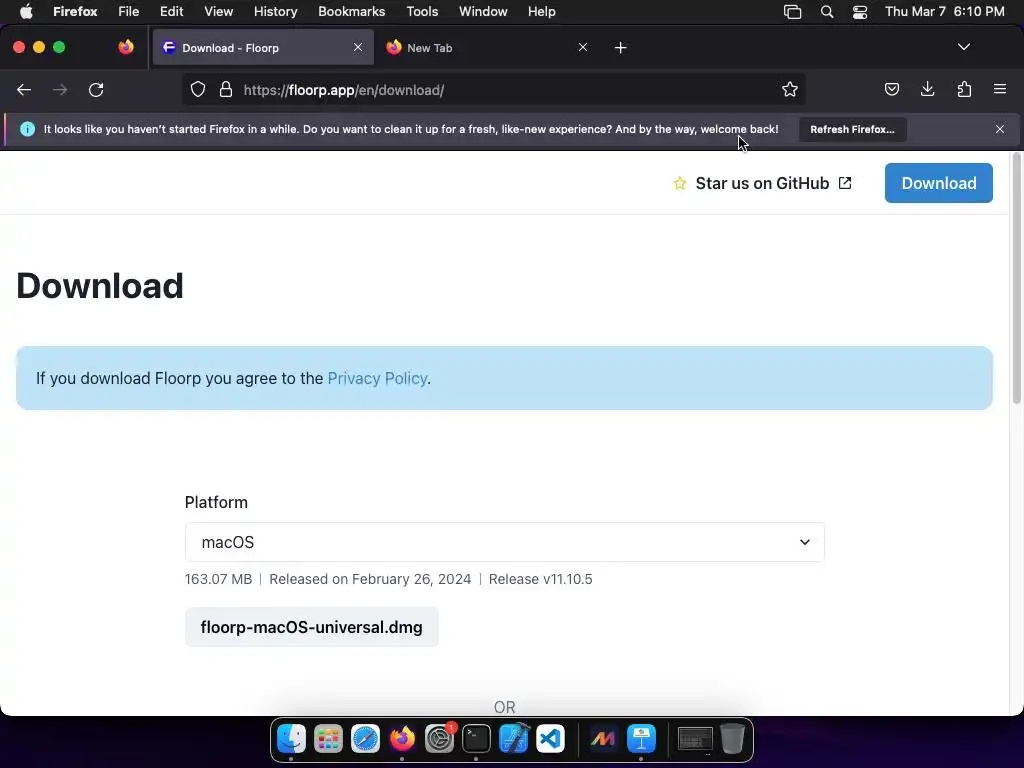Open the Window menu
Viewport: 1024px width, 768px height.
[x=483, y=11]
